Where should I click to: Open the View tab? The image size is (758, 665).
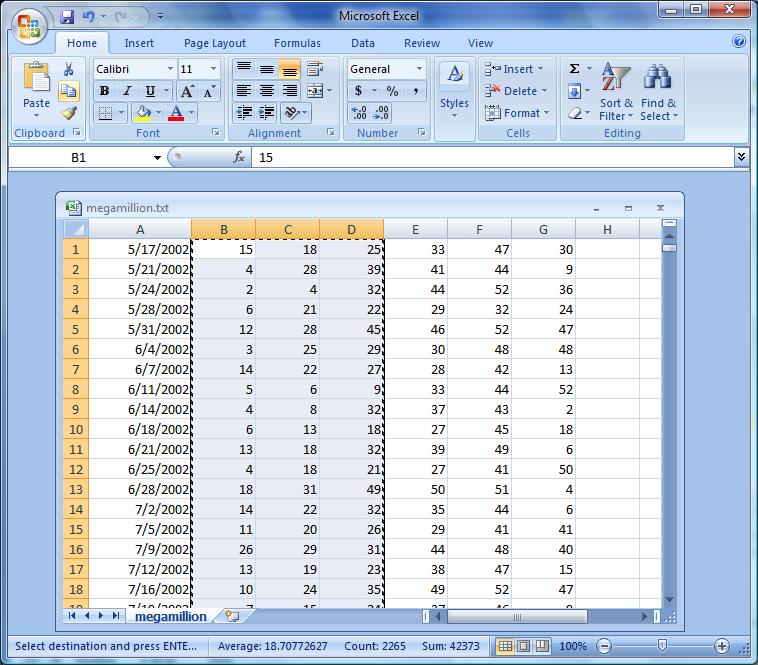480,43
